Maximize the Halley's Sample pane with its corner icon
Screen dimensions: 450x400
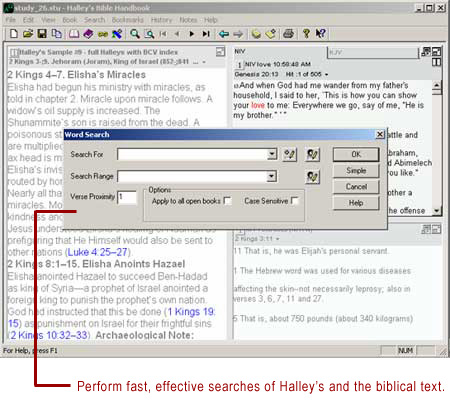[x=220, y=52]
